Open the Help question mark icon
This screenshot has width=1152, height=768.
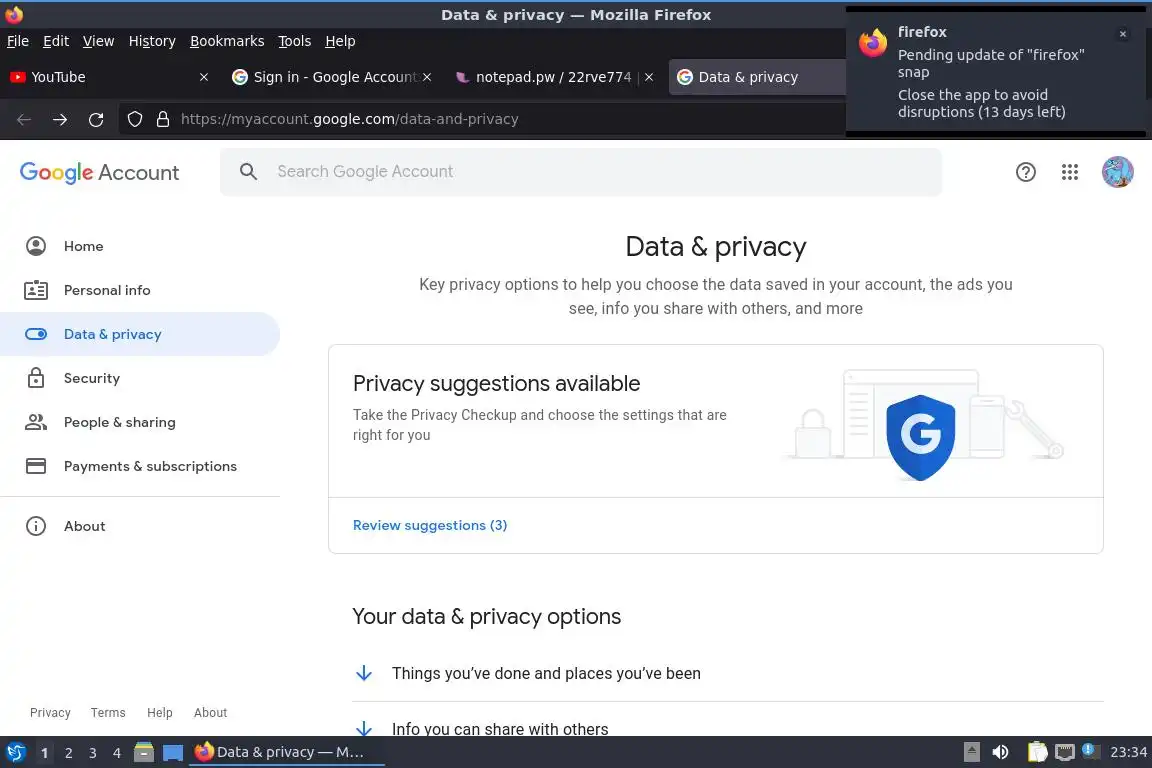[x=1025, y=172]
